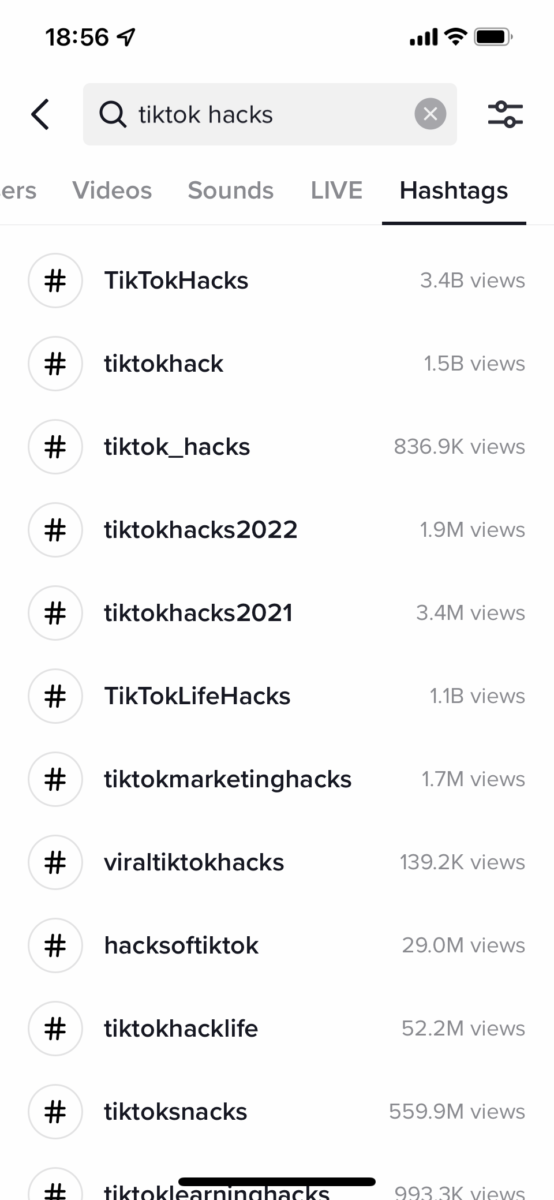
Task: Focus the tiktok hacks search field
Action: click(270, 114)
